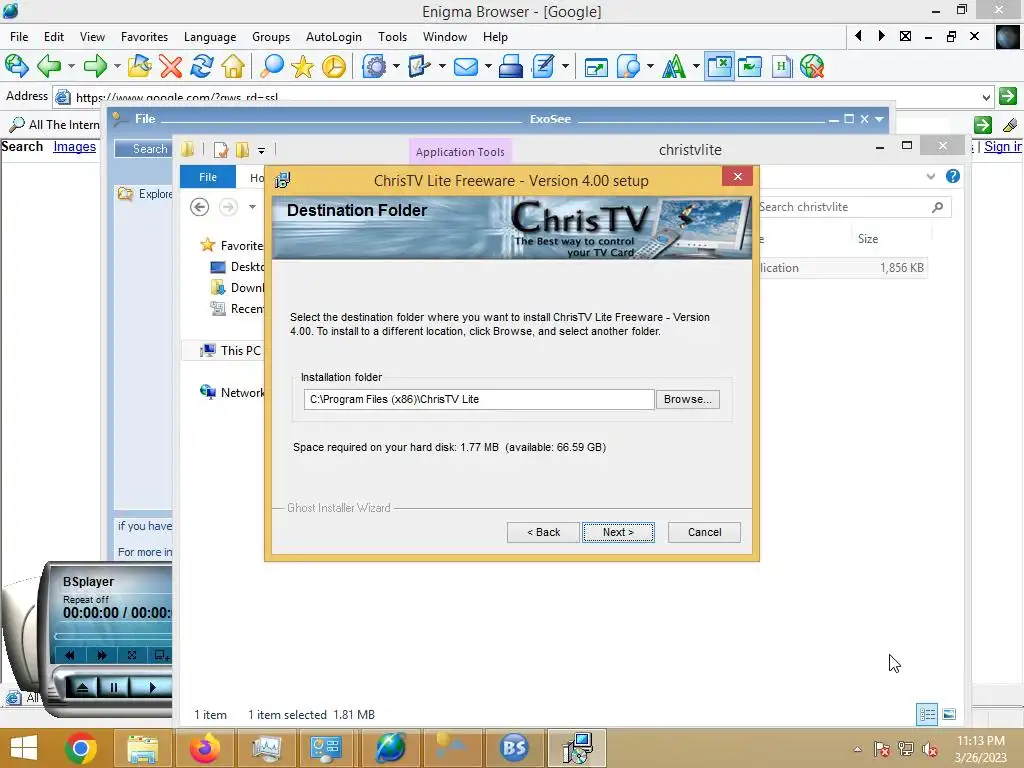Screen dimensions: 1024x768
Task: Click the Windows Start button
Action: coord(24,748)
